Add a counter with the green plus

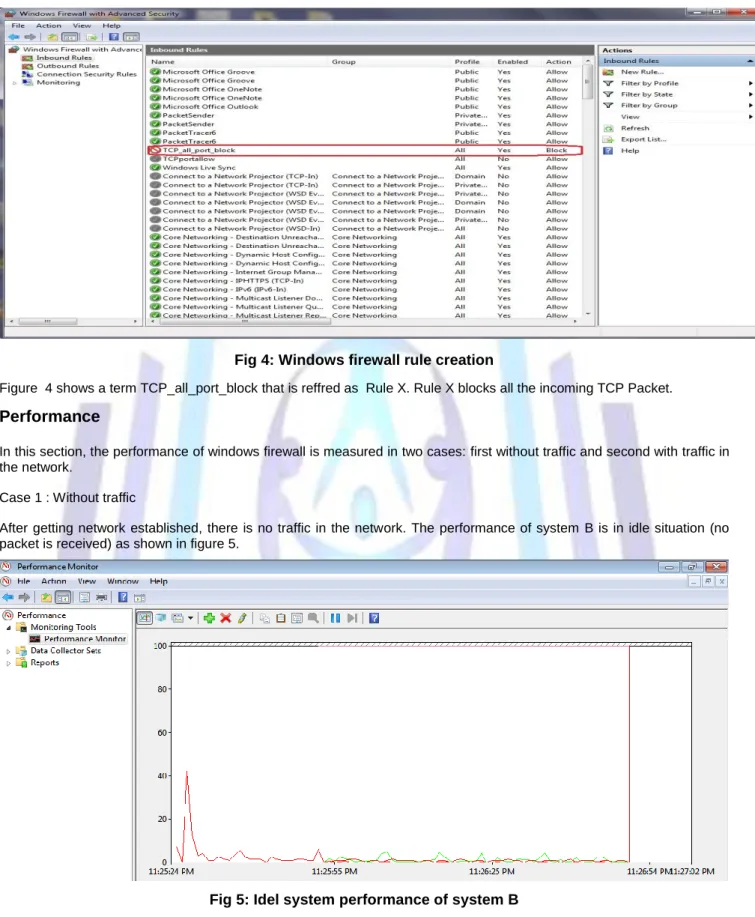[x=209, y=618]
